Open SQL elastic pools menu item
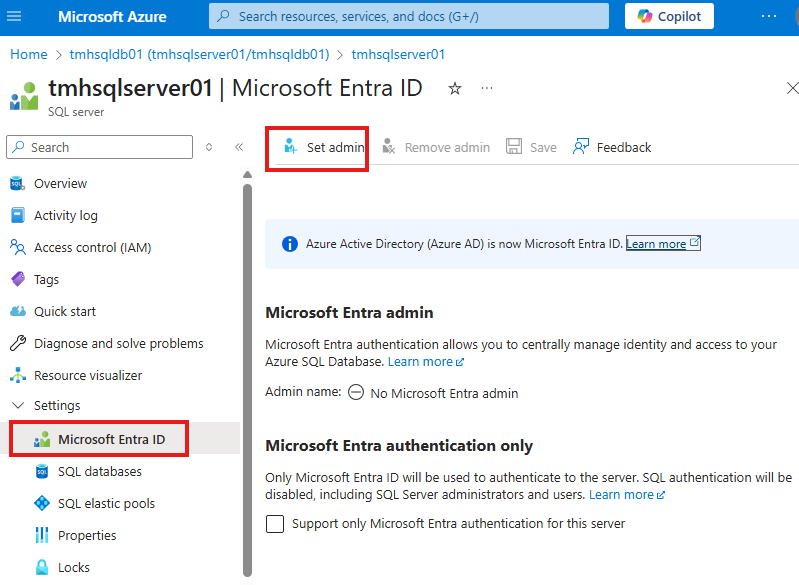Image resolution: width=799 pixels, height=585 pixels. point(106,503)
